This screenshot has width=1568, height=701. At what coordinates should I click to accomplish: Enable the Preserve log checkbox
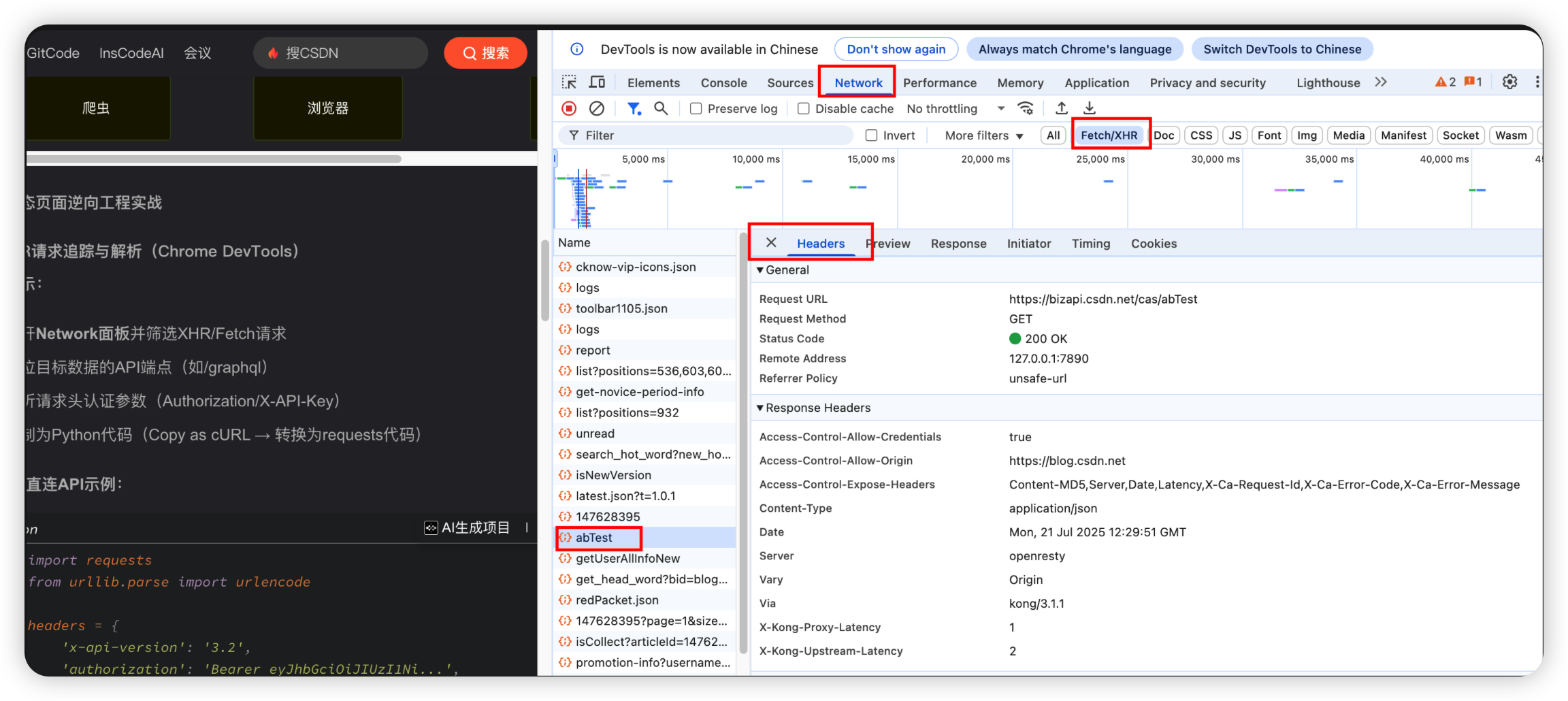(x=696, y=109)
